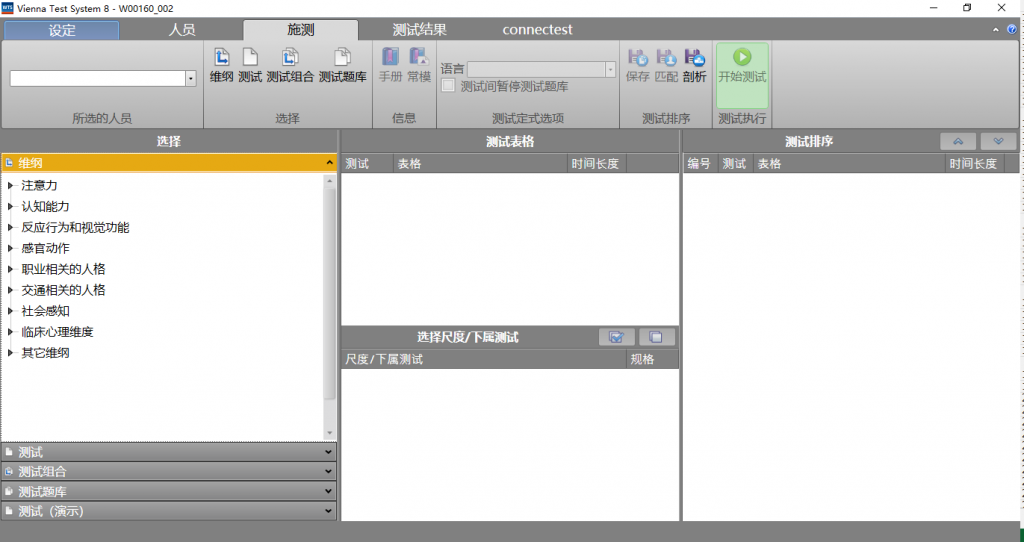Screen dimensions: 1024x542
Task: Select the 测试组合 toolbar icon
Action: [x=289, y=65]
